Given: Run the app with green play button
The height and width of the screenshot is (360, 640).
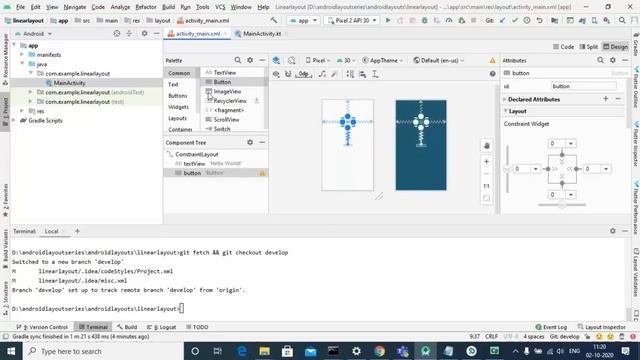Looking at the screenshot, I should coord(388,20).
